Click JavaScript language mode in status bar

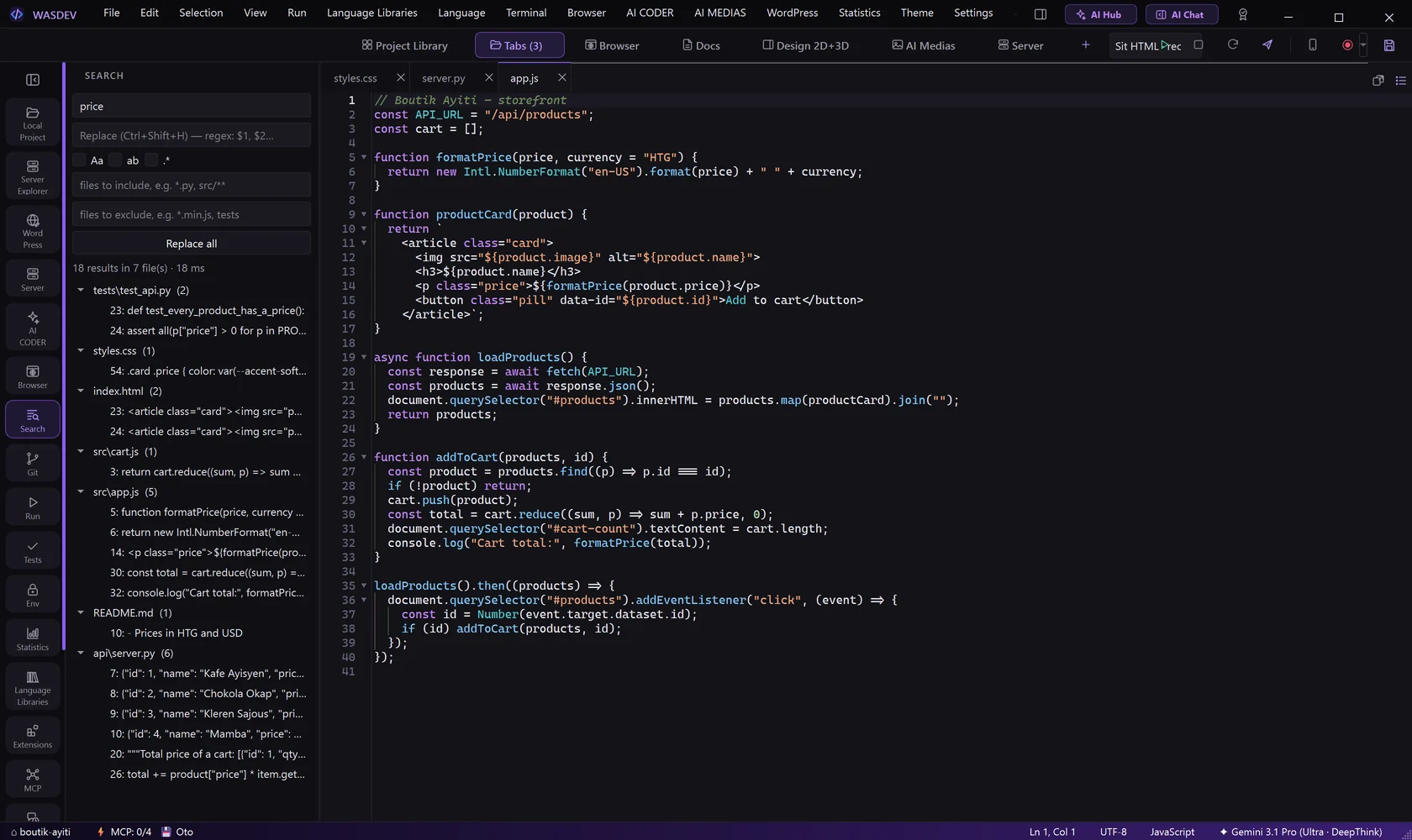(1172, 832)
